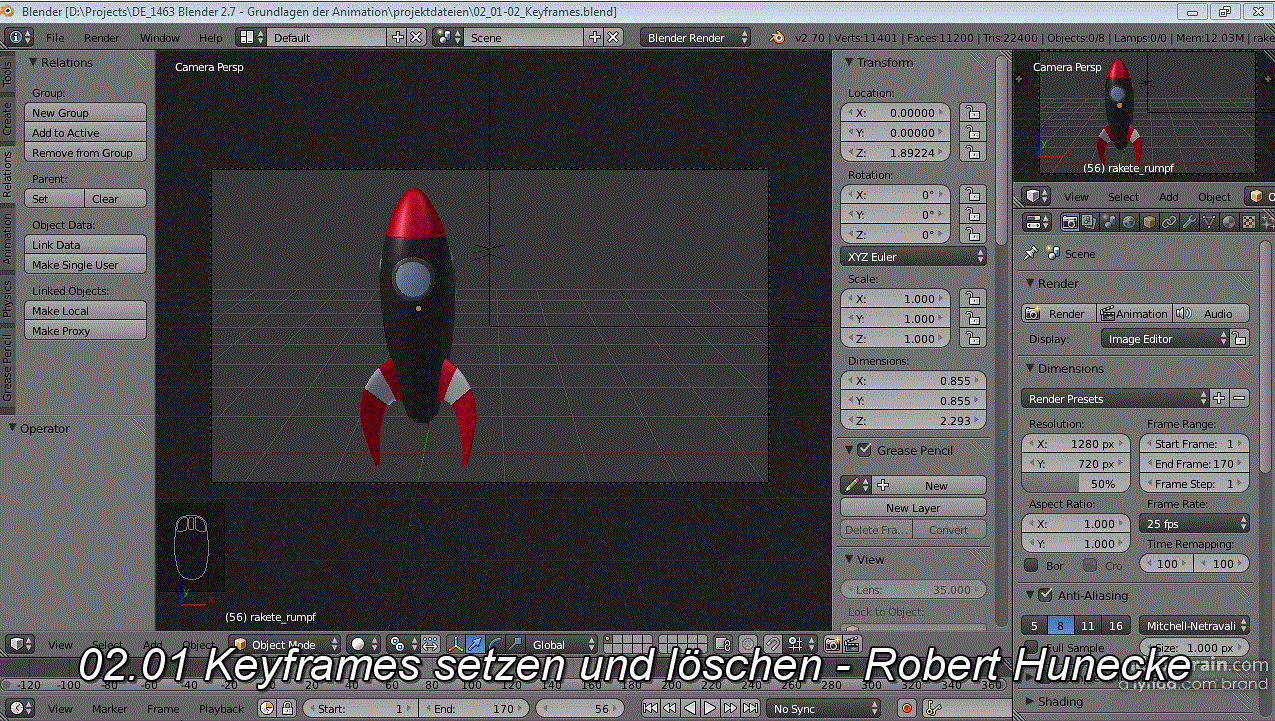Toggle the preview range clock icon
1275x721 pixels.
coord(267,708)
